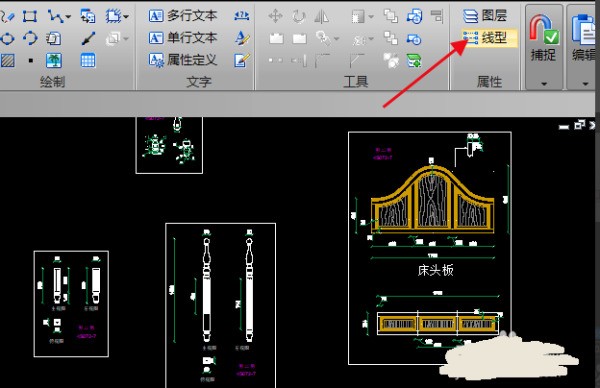Open the polyline tool dropdown arrow

(x=68, y=17)
